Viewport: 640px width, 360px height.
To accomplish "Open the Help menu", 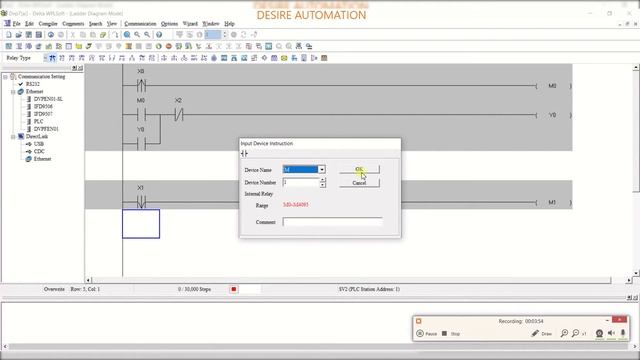I will [229, 24].
